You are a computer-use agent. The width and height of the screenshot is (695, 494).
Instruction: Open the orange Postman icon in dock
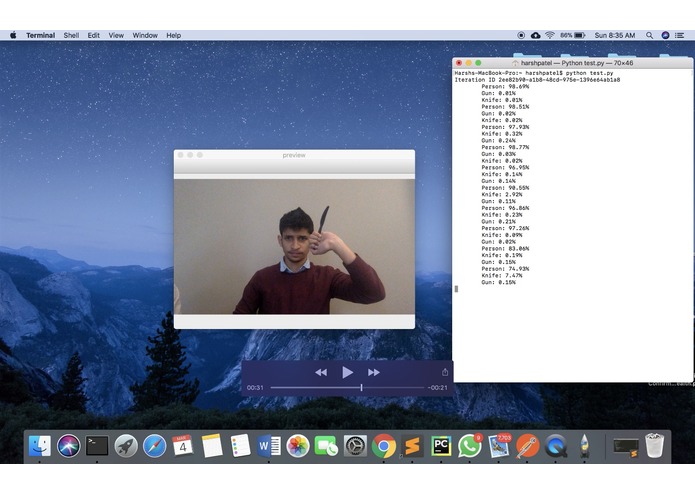tap(527, 446)
